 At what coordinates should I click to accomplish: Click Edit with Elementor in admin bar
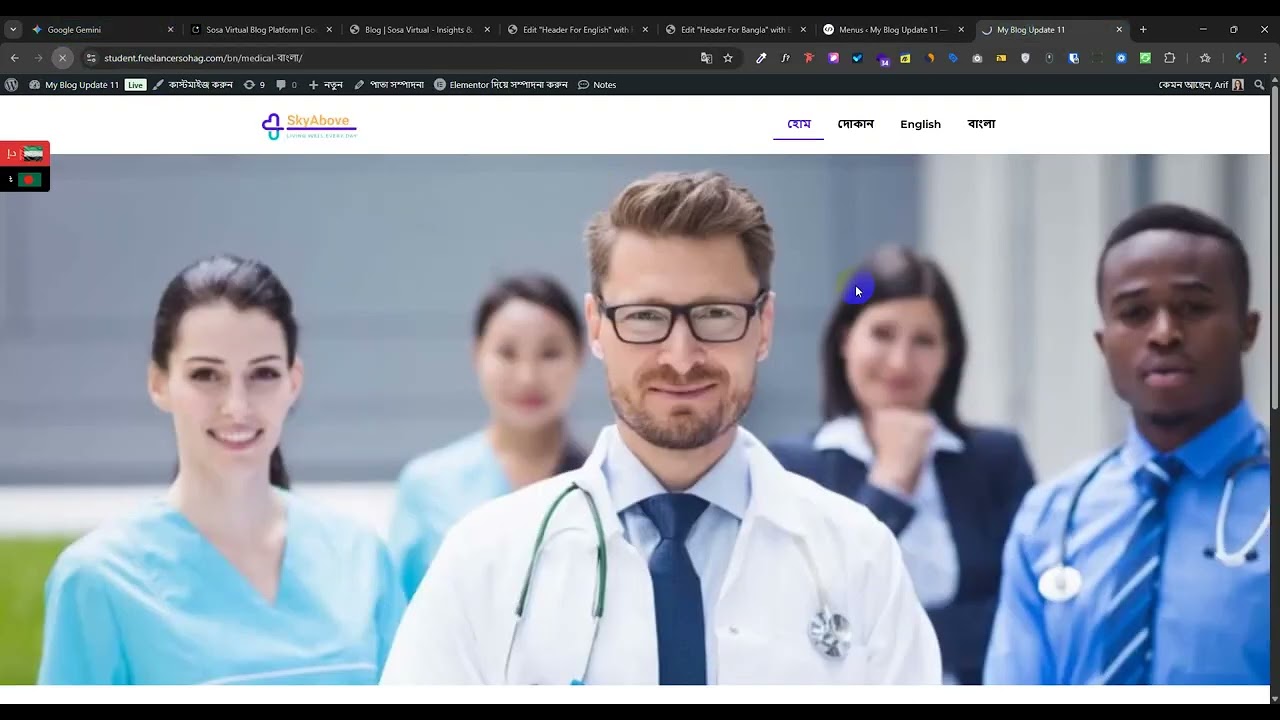[501, 85]
